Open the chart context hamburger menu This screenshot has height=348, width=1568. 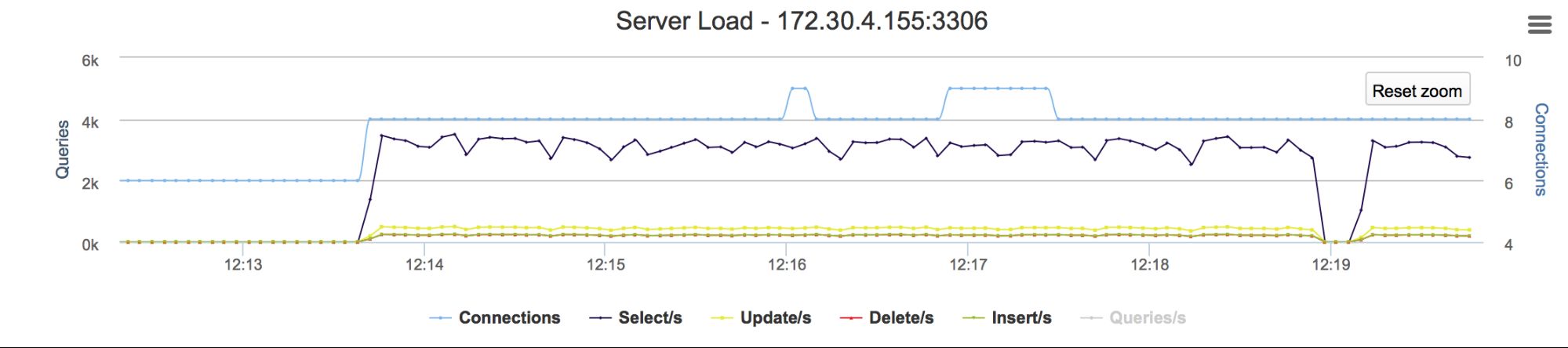point(1539,24)
